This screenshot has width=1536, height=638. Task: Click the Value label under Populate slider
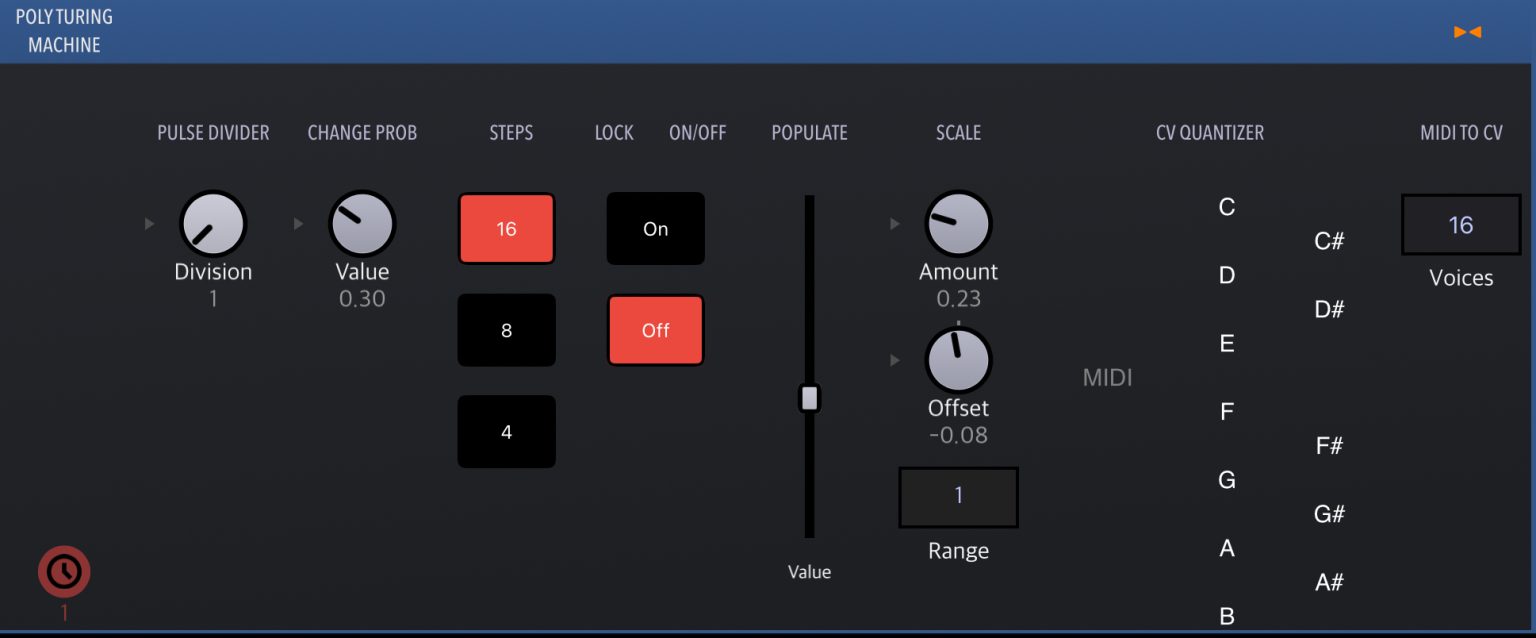point(809,572)
